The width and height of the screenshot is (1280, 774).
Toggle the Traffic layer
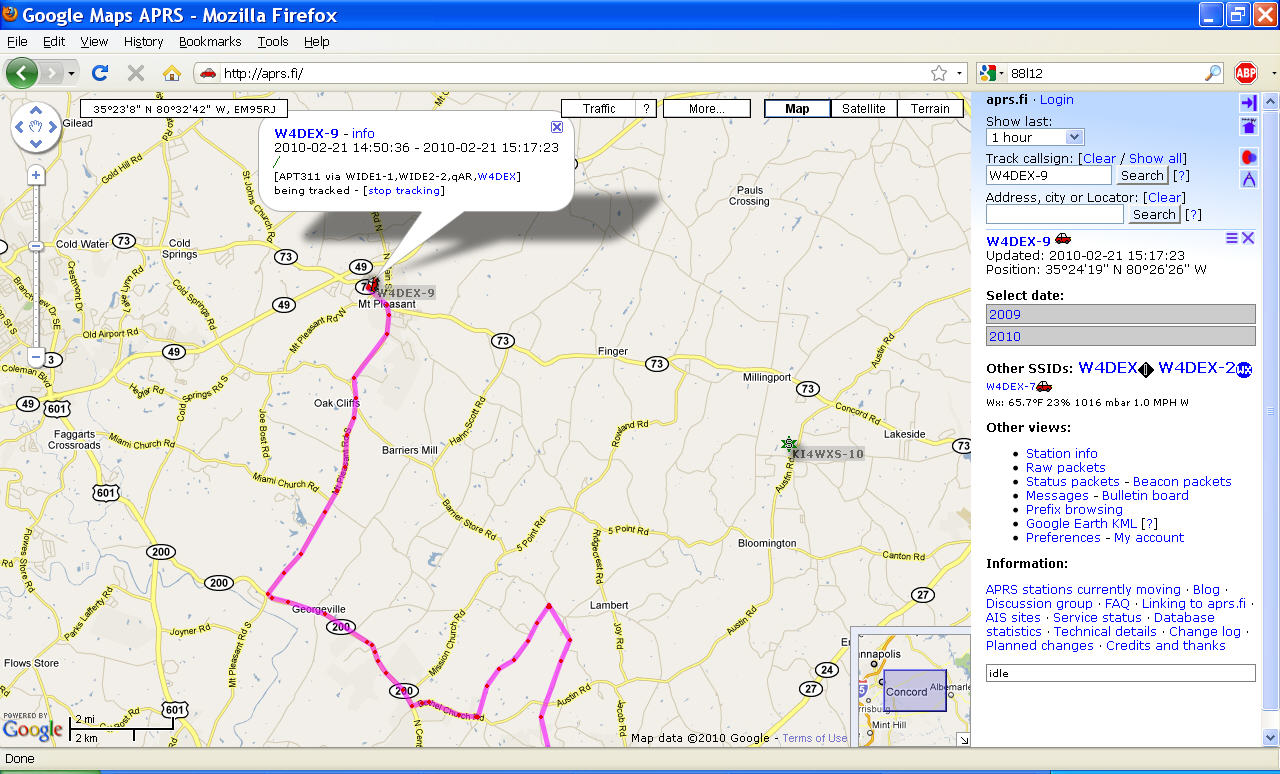point(599,109)
